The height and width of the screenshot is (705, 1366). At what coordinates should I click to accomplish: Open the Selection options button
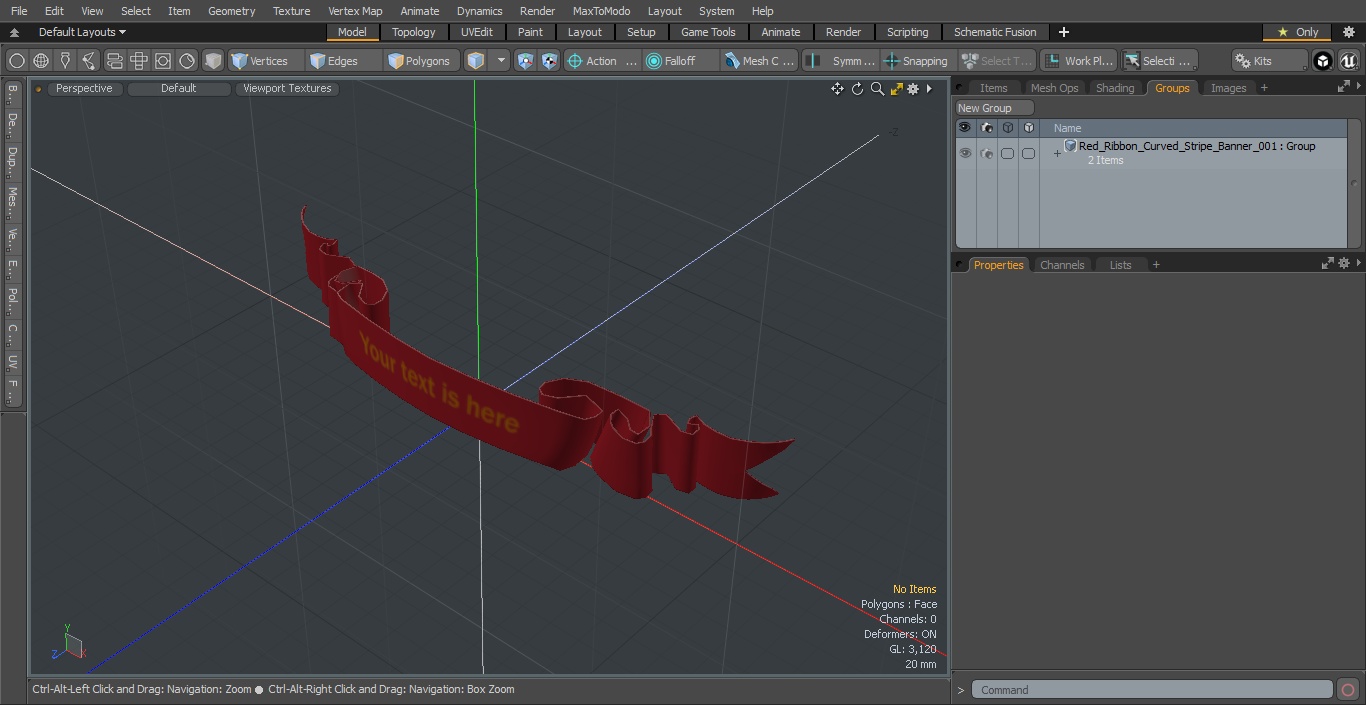pyautogui.click(x=1158, y=61)
